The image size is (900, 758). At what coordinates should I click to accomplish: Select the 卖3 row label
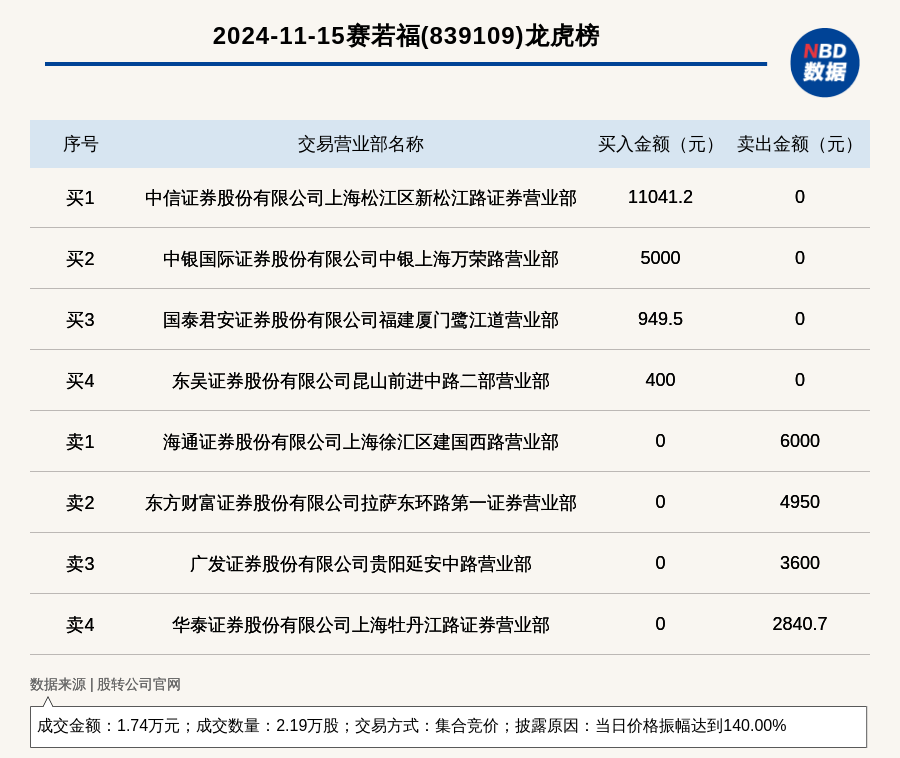coord(80,564)
